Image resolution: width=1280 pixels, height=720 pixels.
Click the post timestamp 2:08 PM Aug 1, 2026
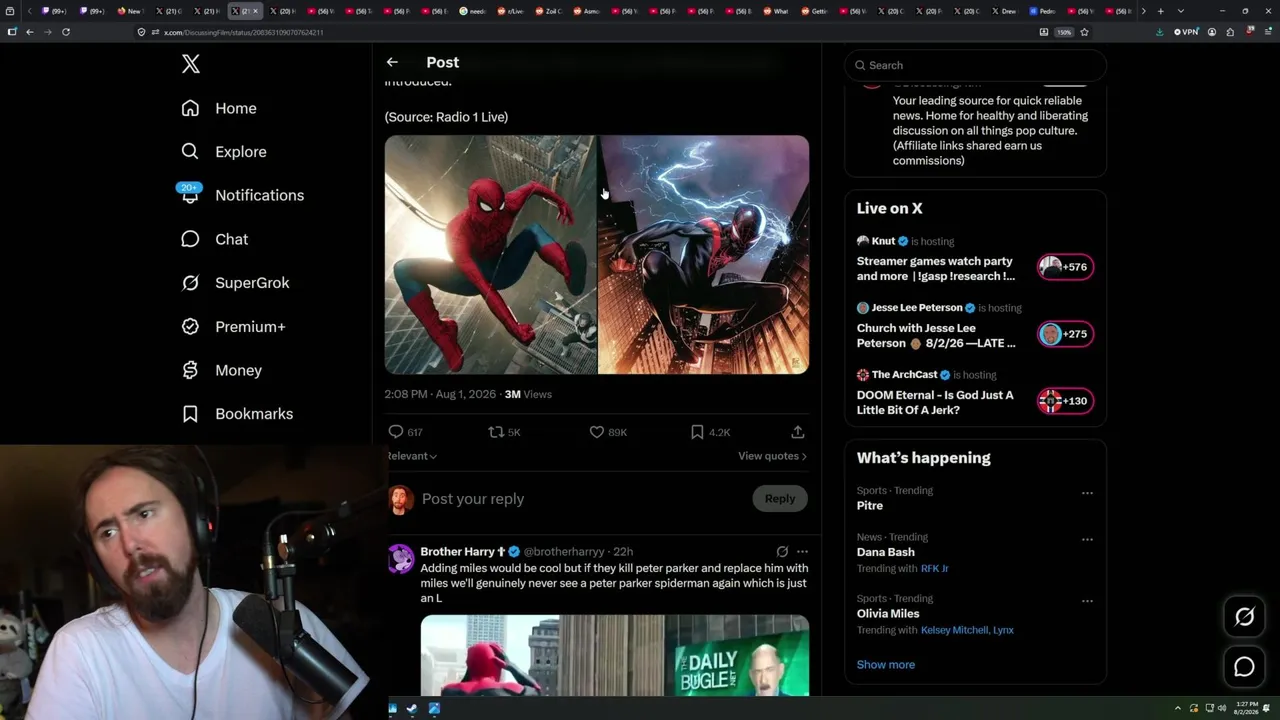tap(440, 395)
